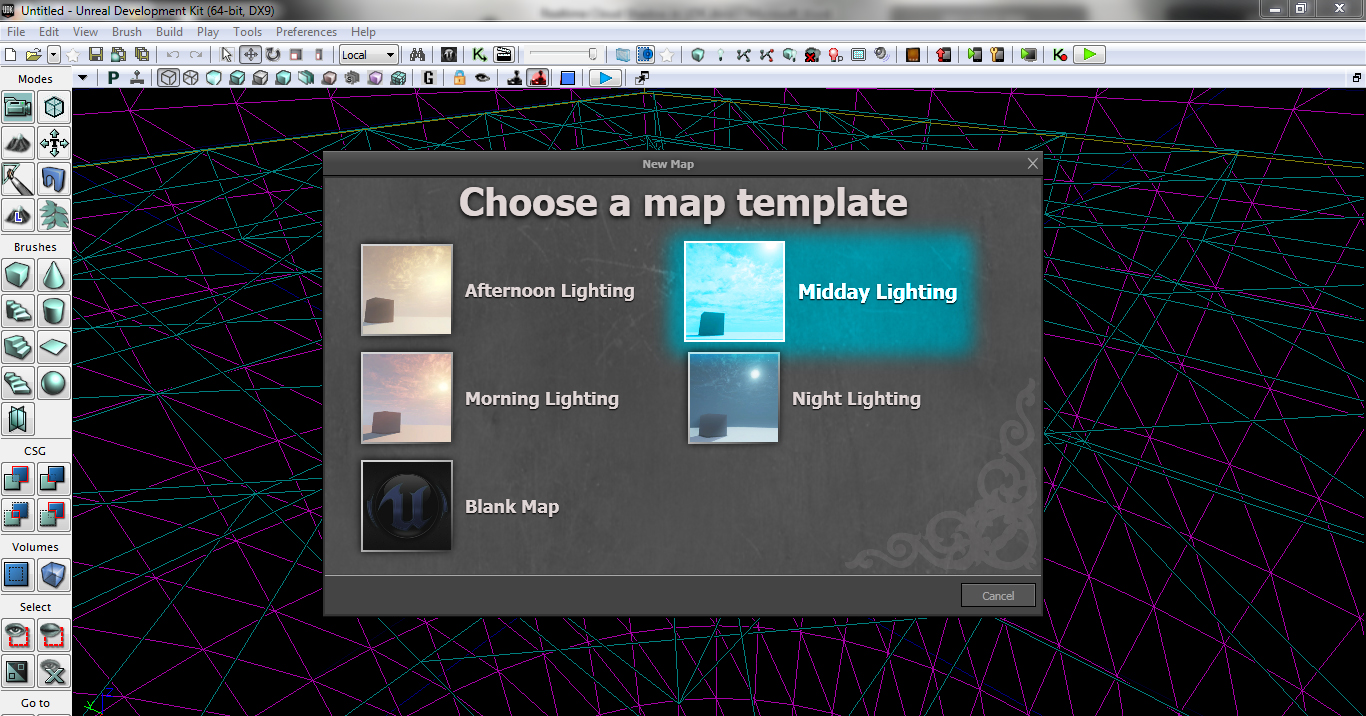Click the New map file icon
The image size is (1366, 716).
(11, 55)
